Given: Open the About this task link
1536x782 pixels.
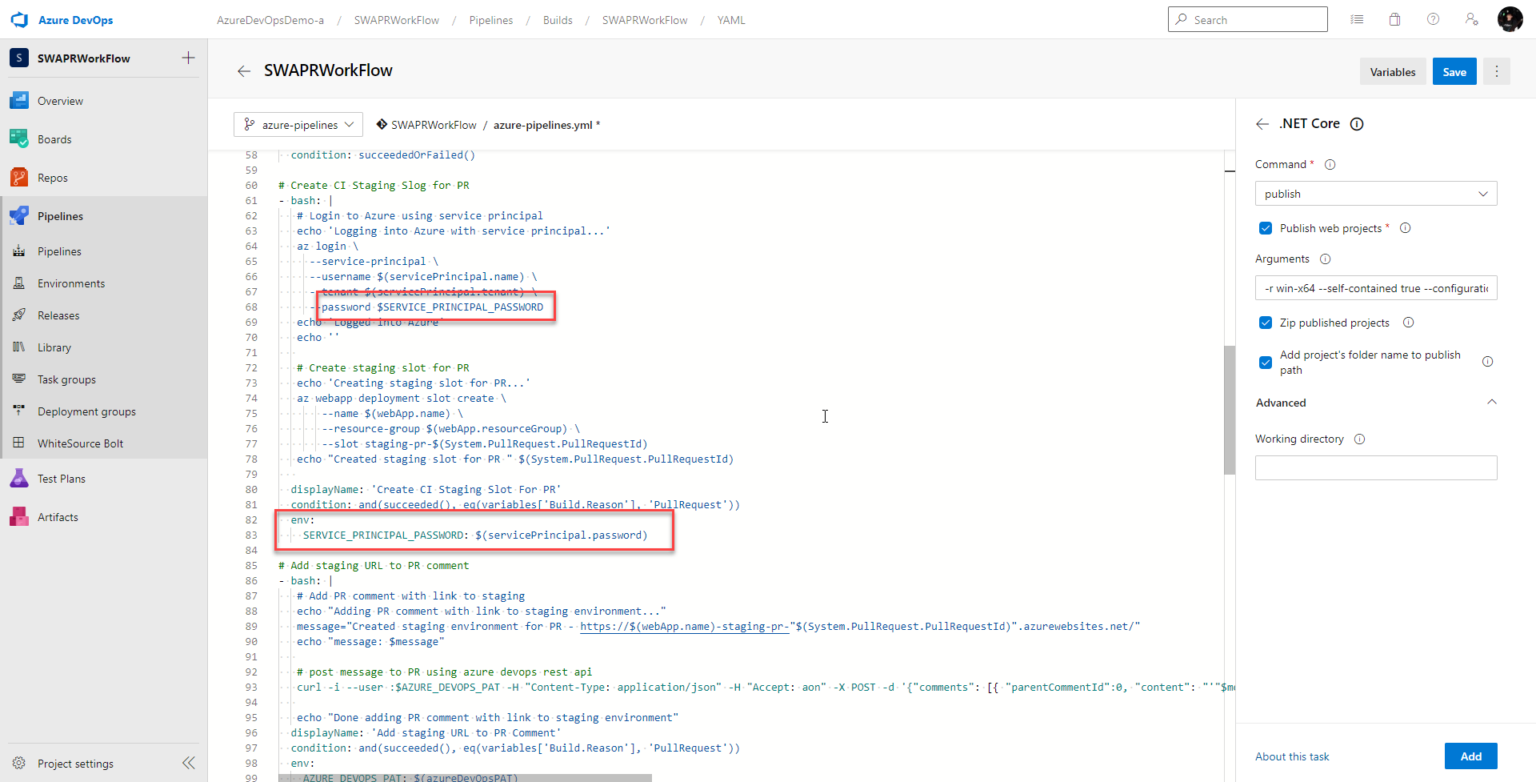Looking at the screenshot, I should click(x=1291, y=756).
